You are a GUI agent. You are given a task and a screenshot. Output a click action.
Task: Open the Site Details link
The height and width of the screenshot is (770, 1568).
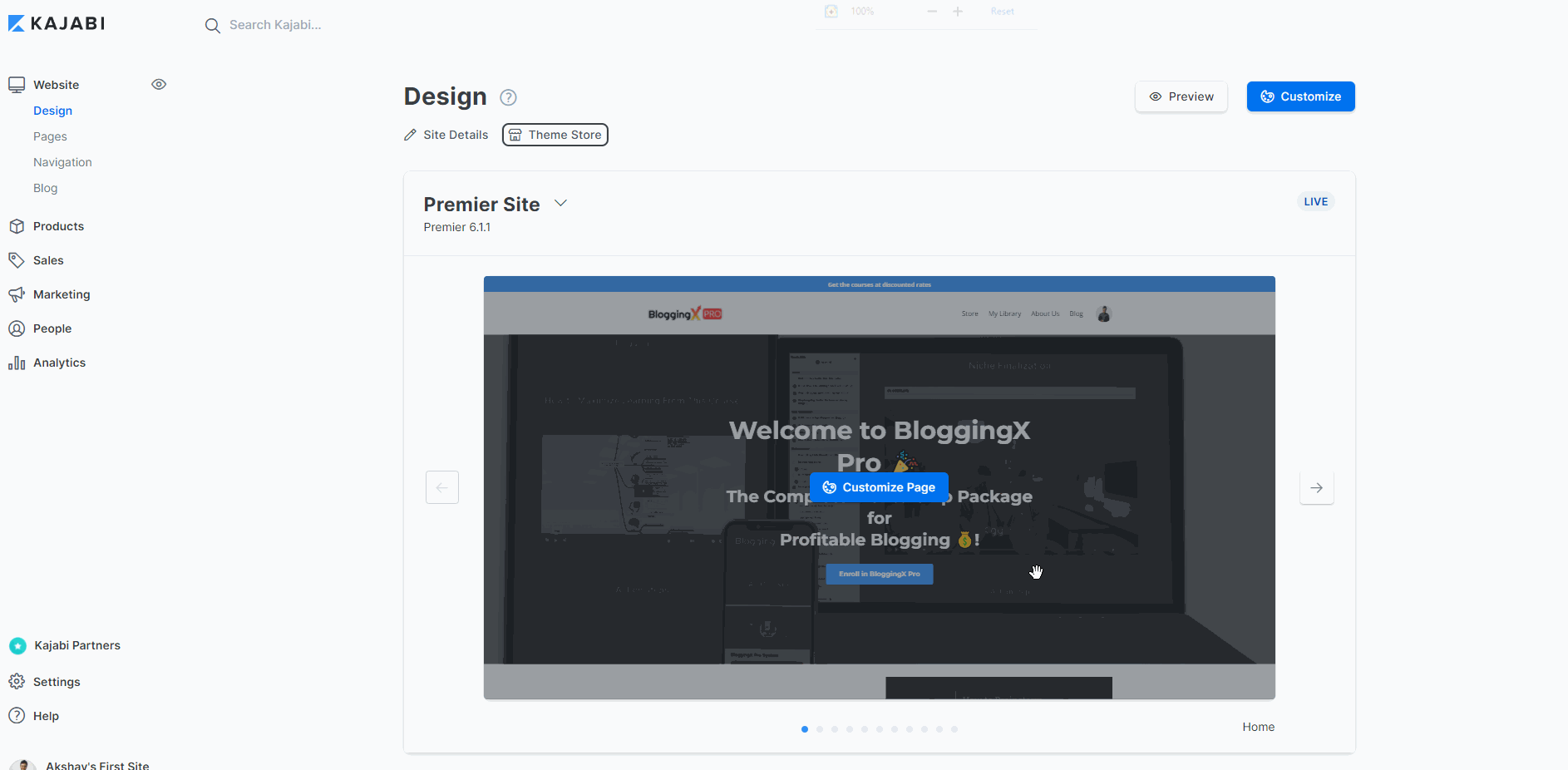click(456, 135)
